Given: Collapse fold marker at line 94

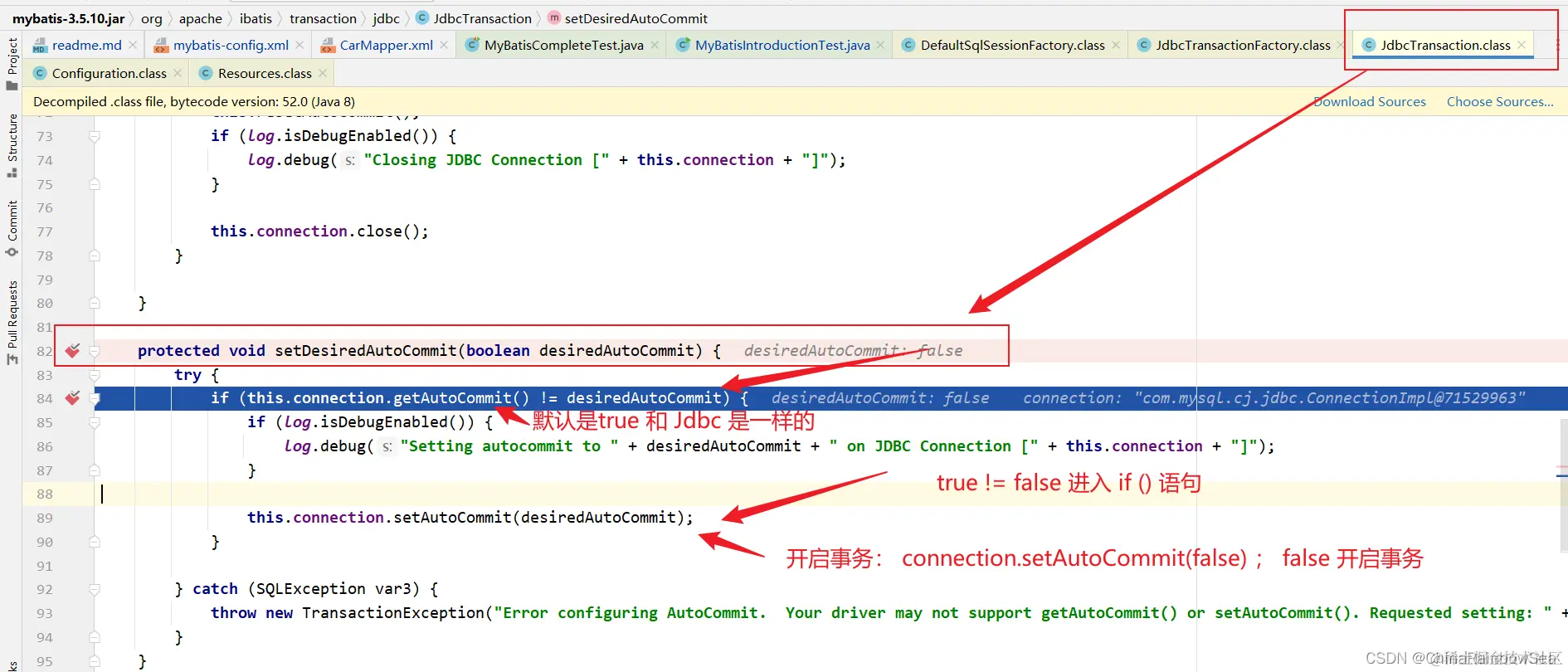Looking at the screenshot, I should pyautogui.click(x=95, y=637).
